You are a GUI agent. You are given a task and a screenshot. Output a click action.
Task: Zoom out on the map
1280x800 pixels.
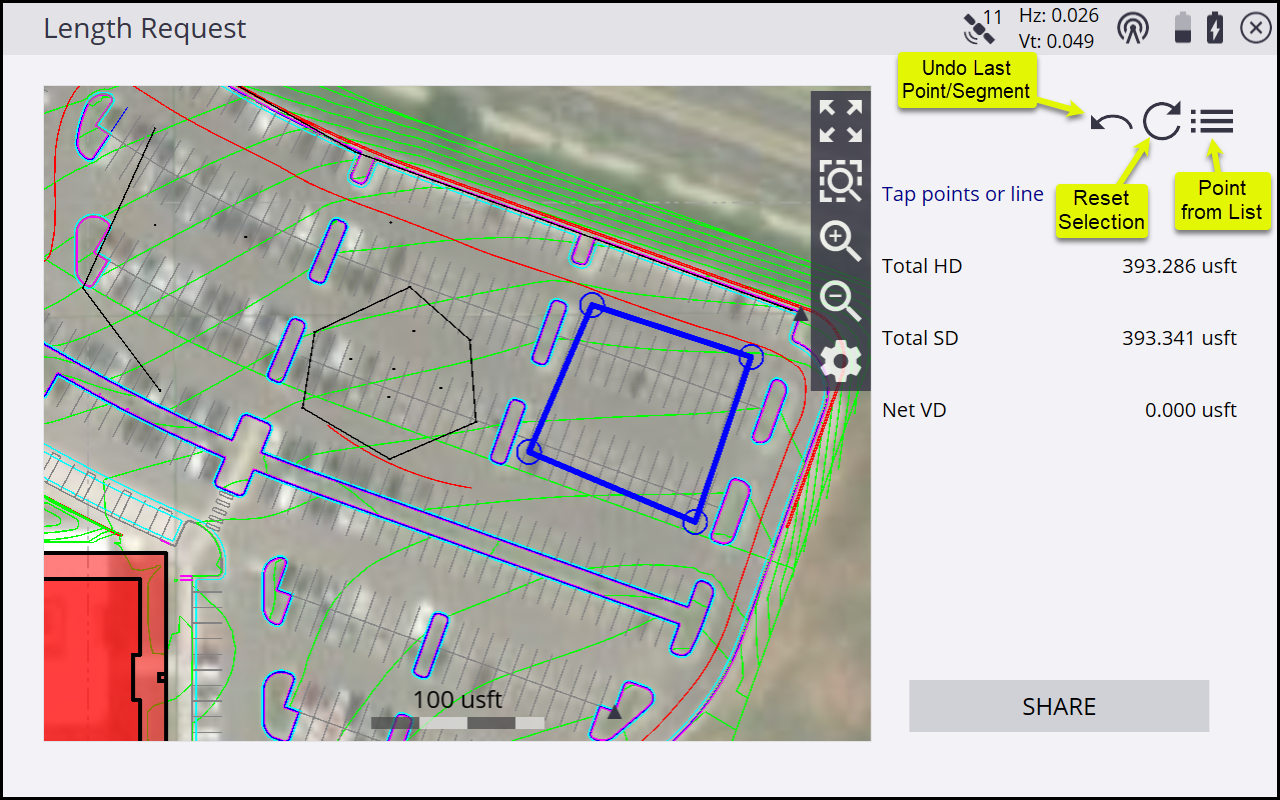point(840,300)
